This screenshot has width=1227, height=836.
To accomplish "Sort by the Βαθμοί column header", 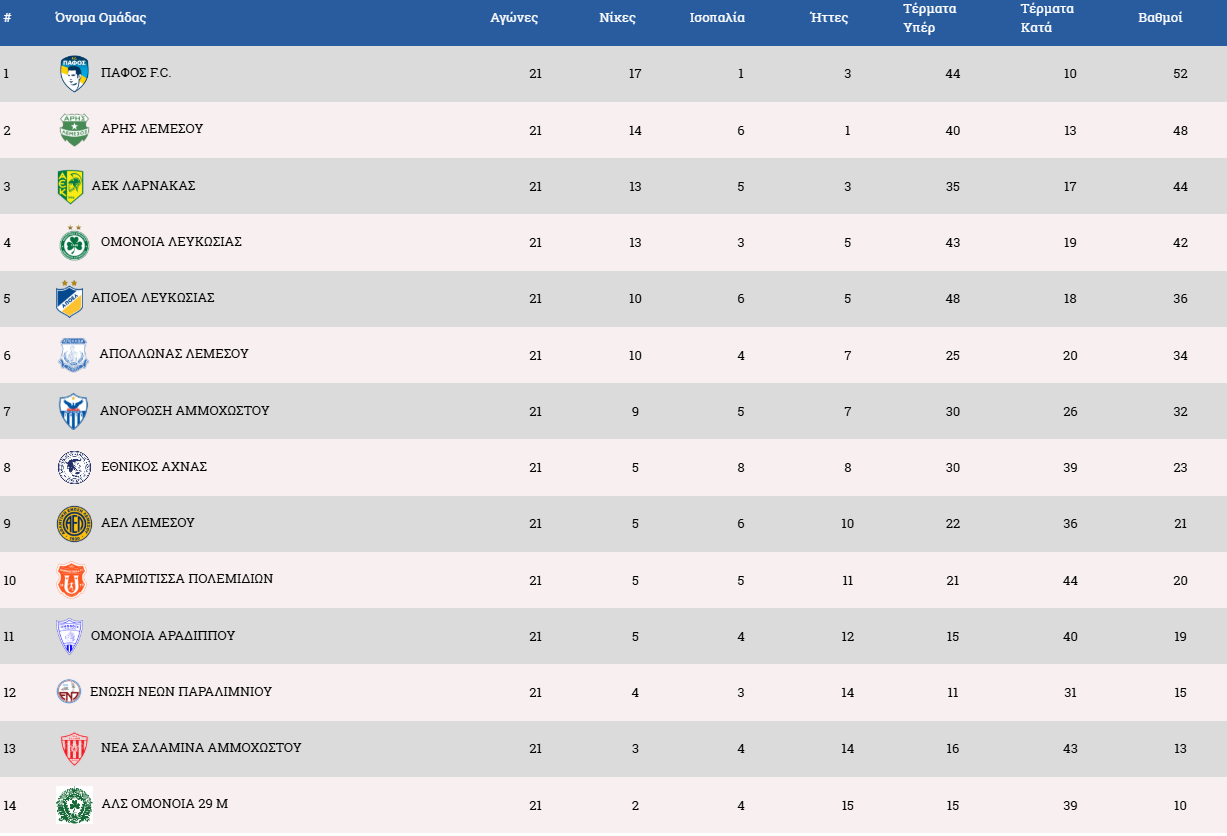I will (x=1160, y=18).
